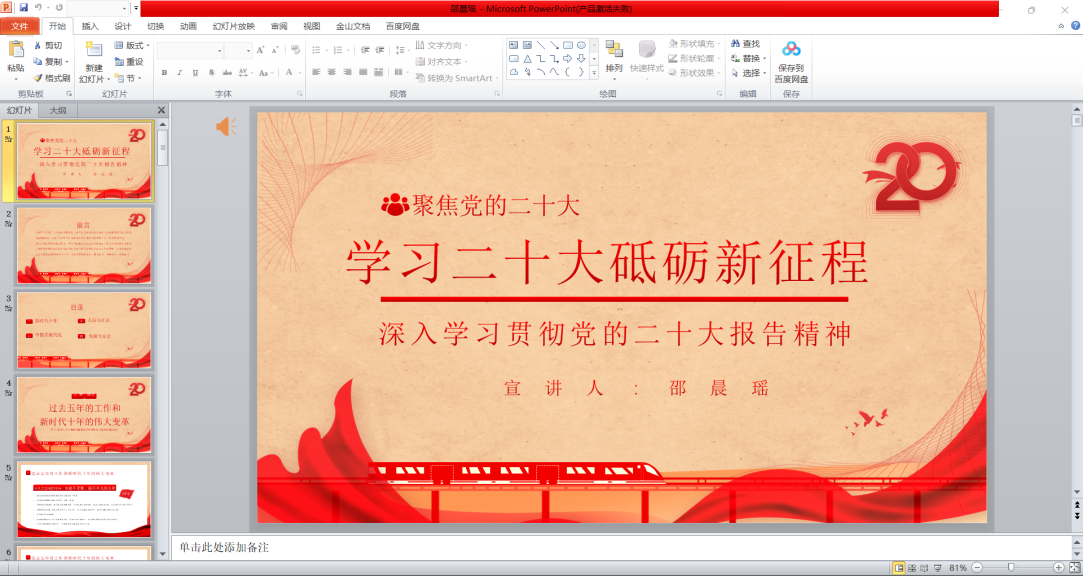Image resolution: width=1083 pixels, height=576 pixels.
Task: Toggle Italic formatting
Action: pos(180,73)
